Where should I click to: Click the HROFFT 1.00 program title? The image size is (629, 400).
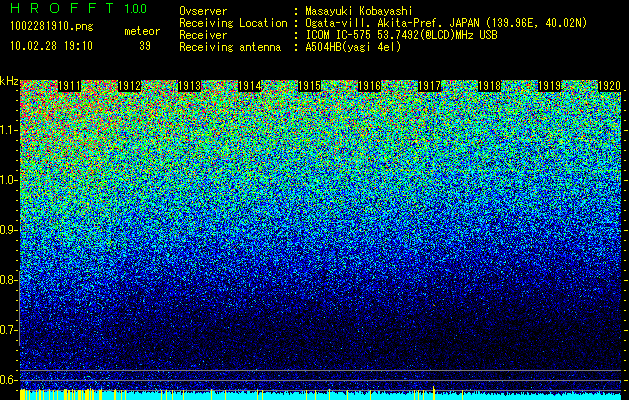[79, 8]
